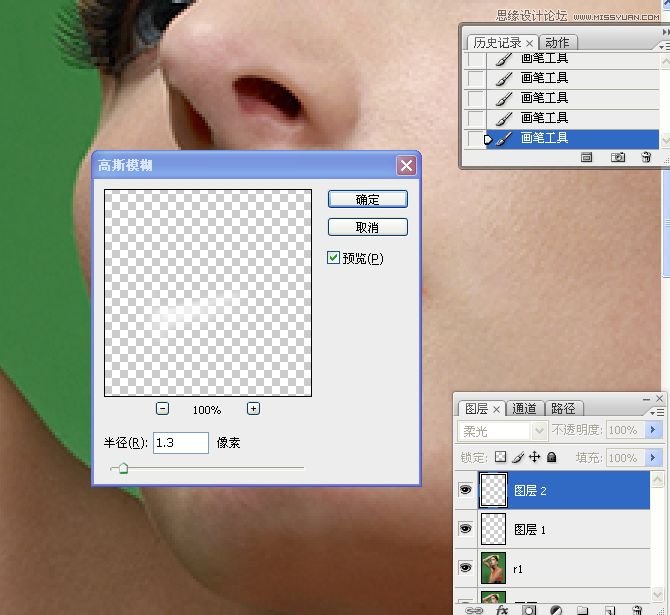Confirm blur with 确定 button
The width and height of the screenshot is (670, 615).
coord(367,199)
